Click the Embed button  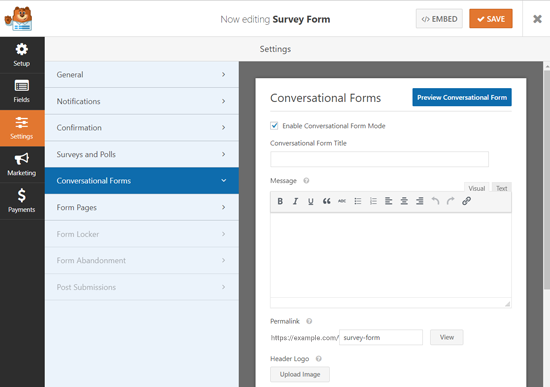(439, 19)
